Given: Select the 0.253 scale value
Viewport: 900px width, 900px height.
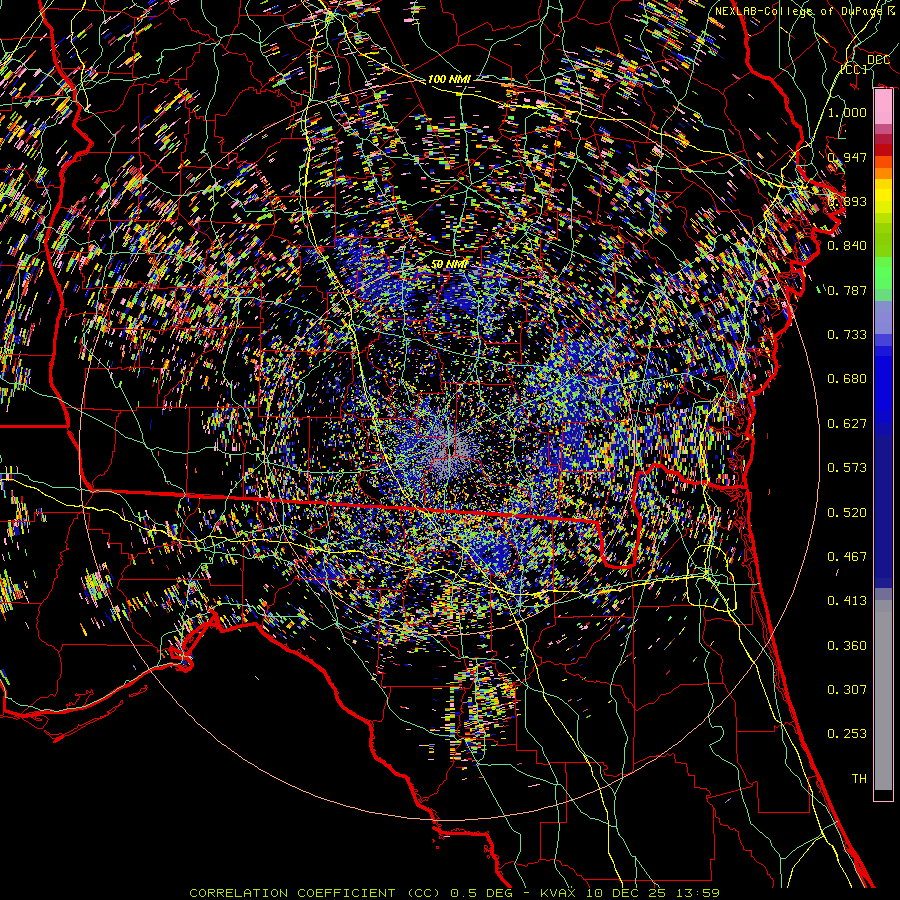Looking at the screenshot, I should 847,734.
